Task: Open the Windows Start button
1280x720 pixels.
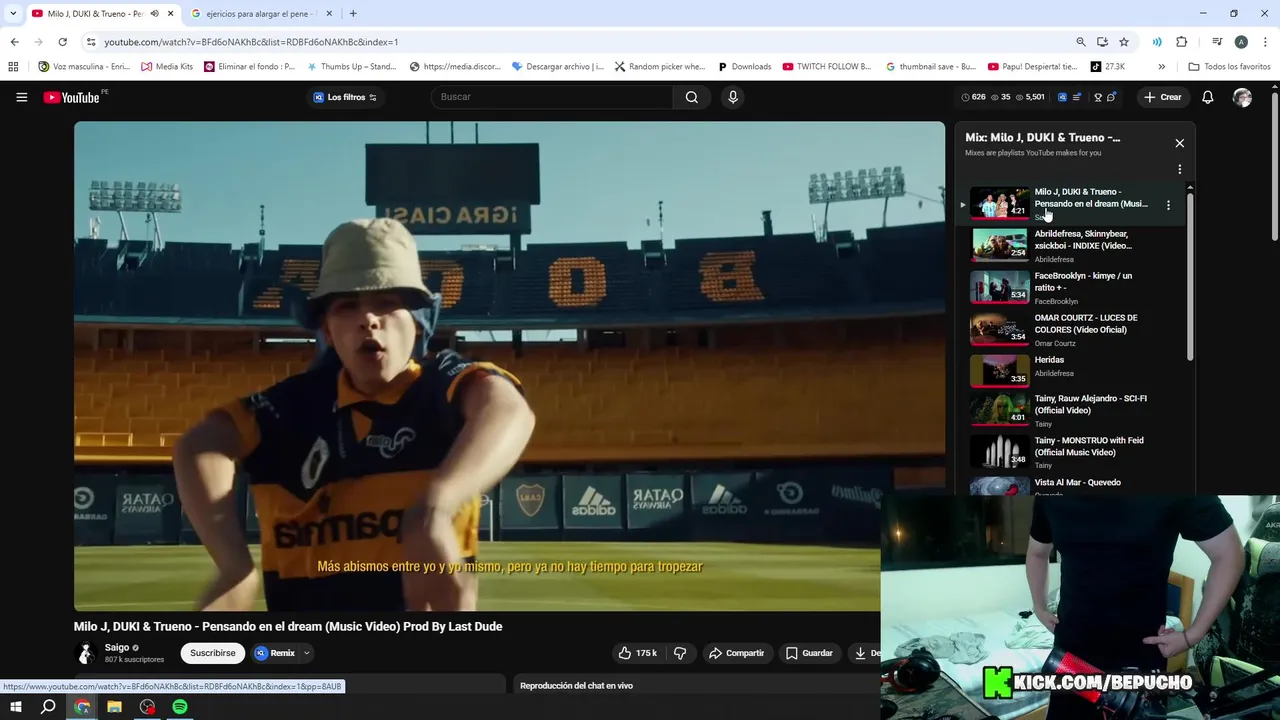Action: 16,707
